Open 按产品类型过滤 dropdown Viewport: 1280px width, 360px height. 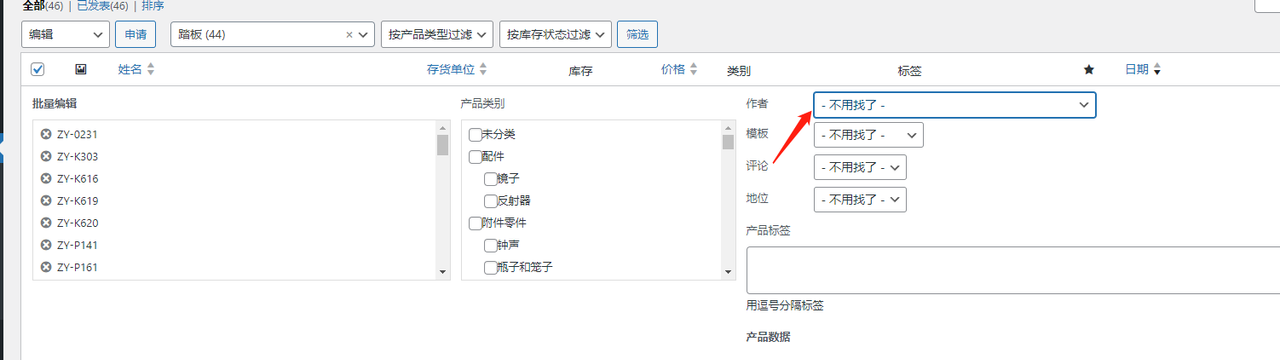437,34
